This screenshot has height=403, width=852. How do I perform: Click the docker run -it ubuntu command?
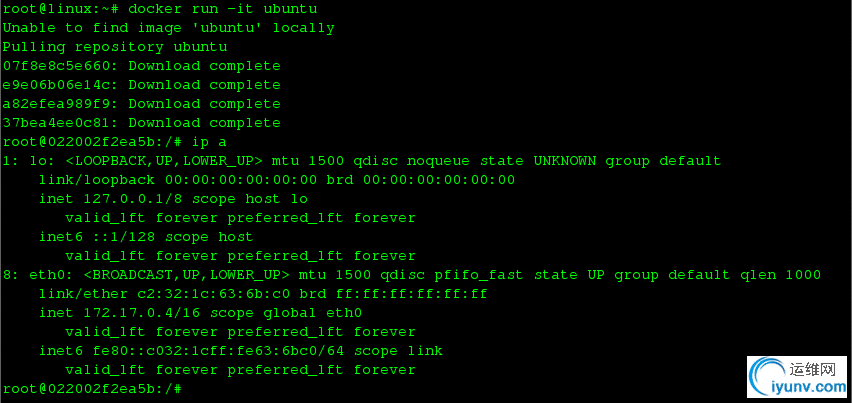223,9
